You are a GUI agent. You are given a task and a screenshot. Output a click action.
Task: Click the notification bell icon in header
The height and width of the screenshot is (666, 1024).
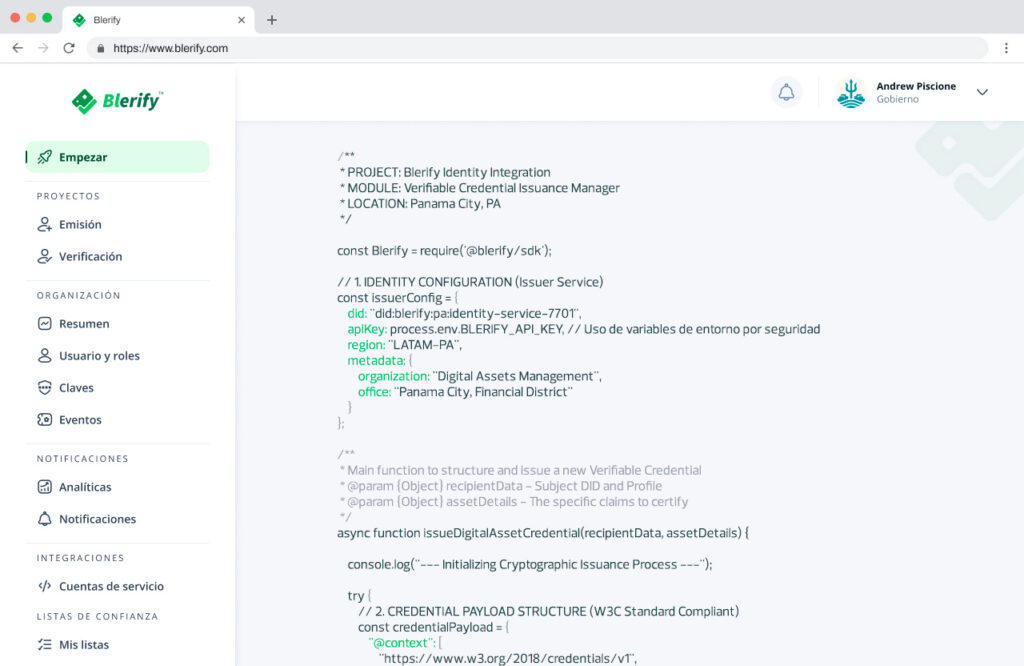[786, 93]
